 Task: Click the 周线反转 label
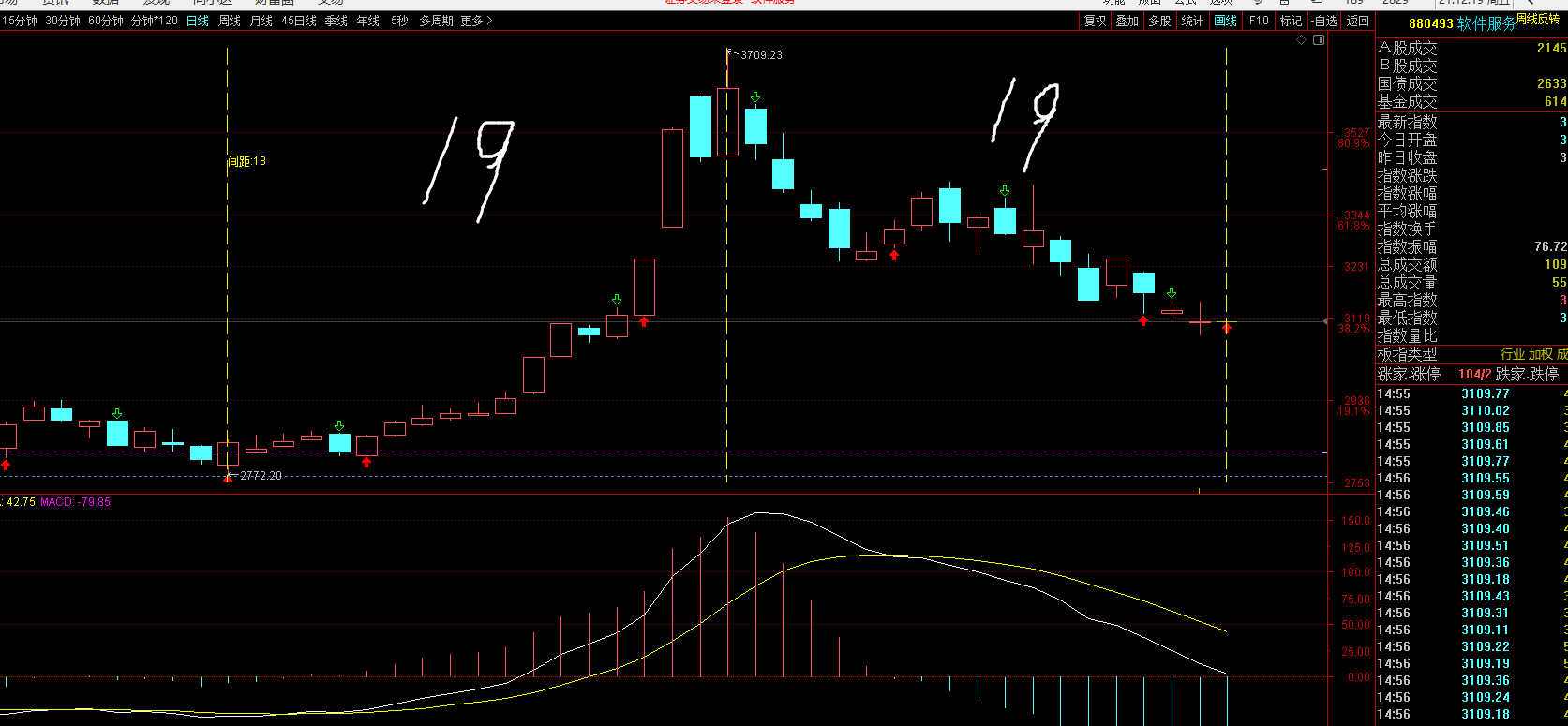point(1538,19)
